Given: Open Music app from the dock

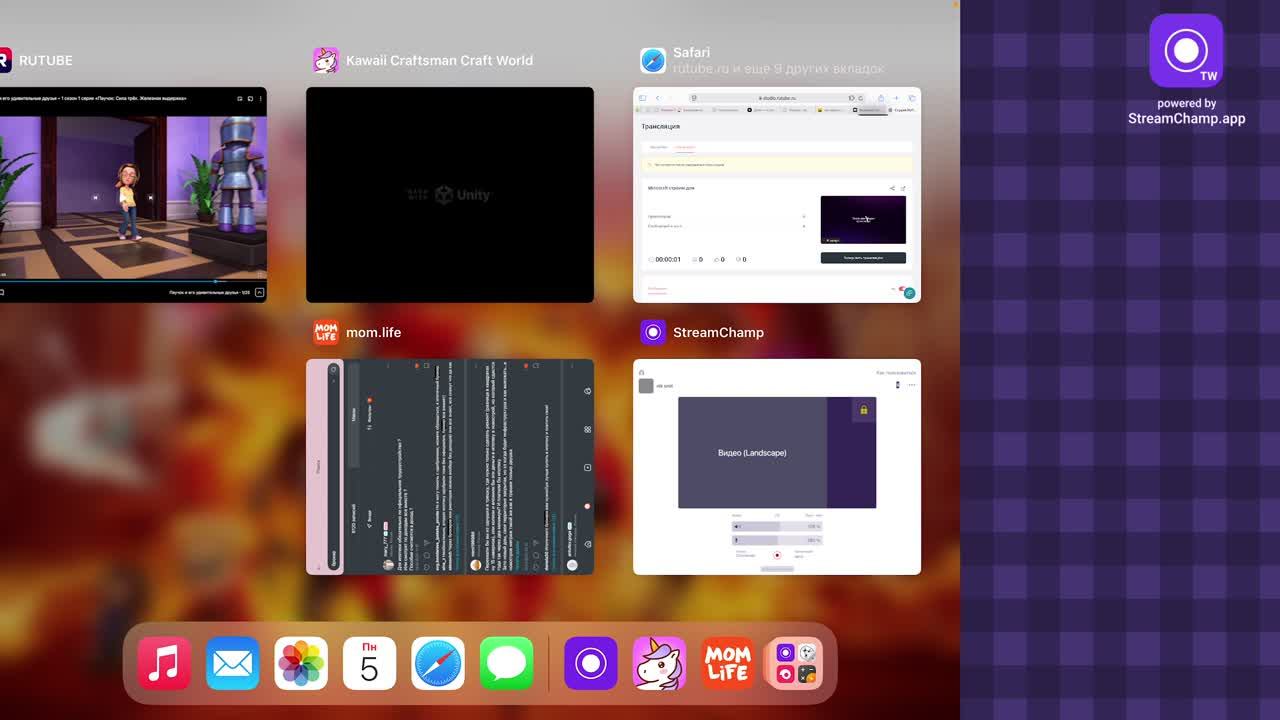Looking at the screenshot, I should pyautogui.click(x=164, y=663).
